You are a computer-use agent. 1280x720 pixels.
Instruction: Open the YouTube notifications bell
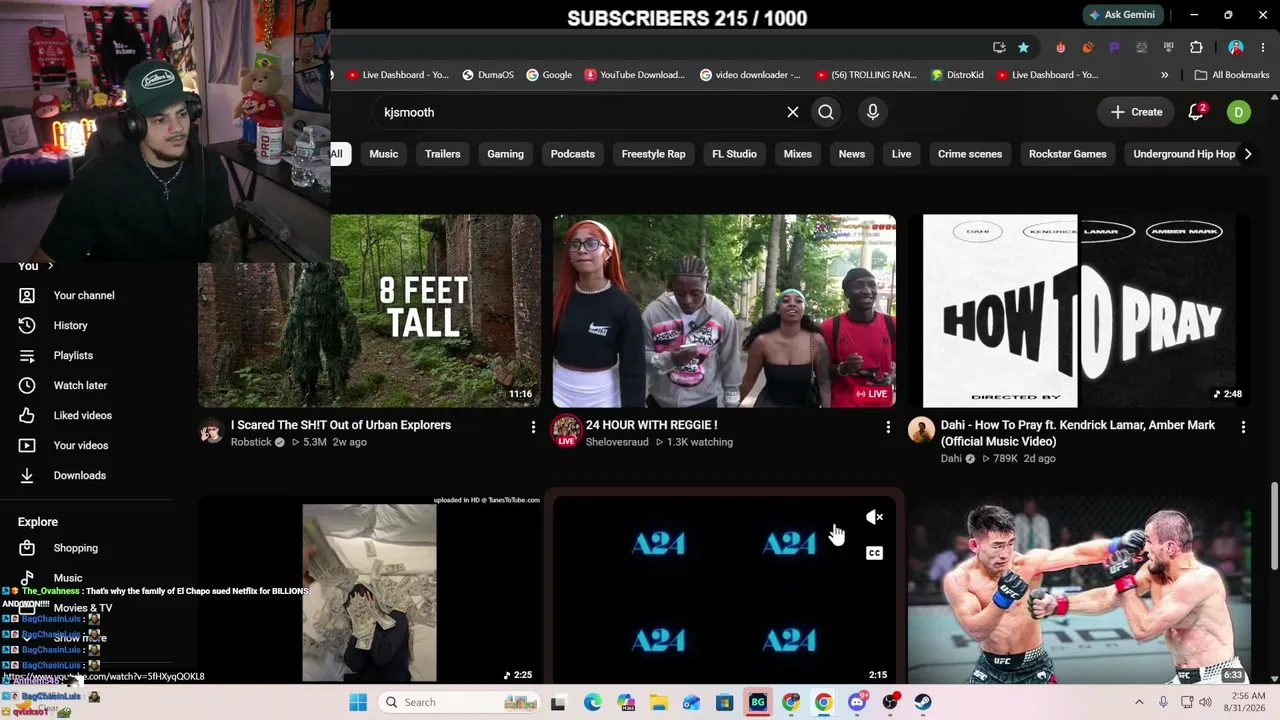1196,112
